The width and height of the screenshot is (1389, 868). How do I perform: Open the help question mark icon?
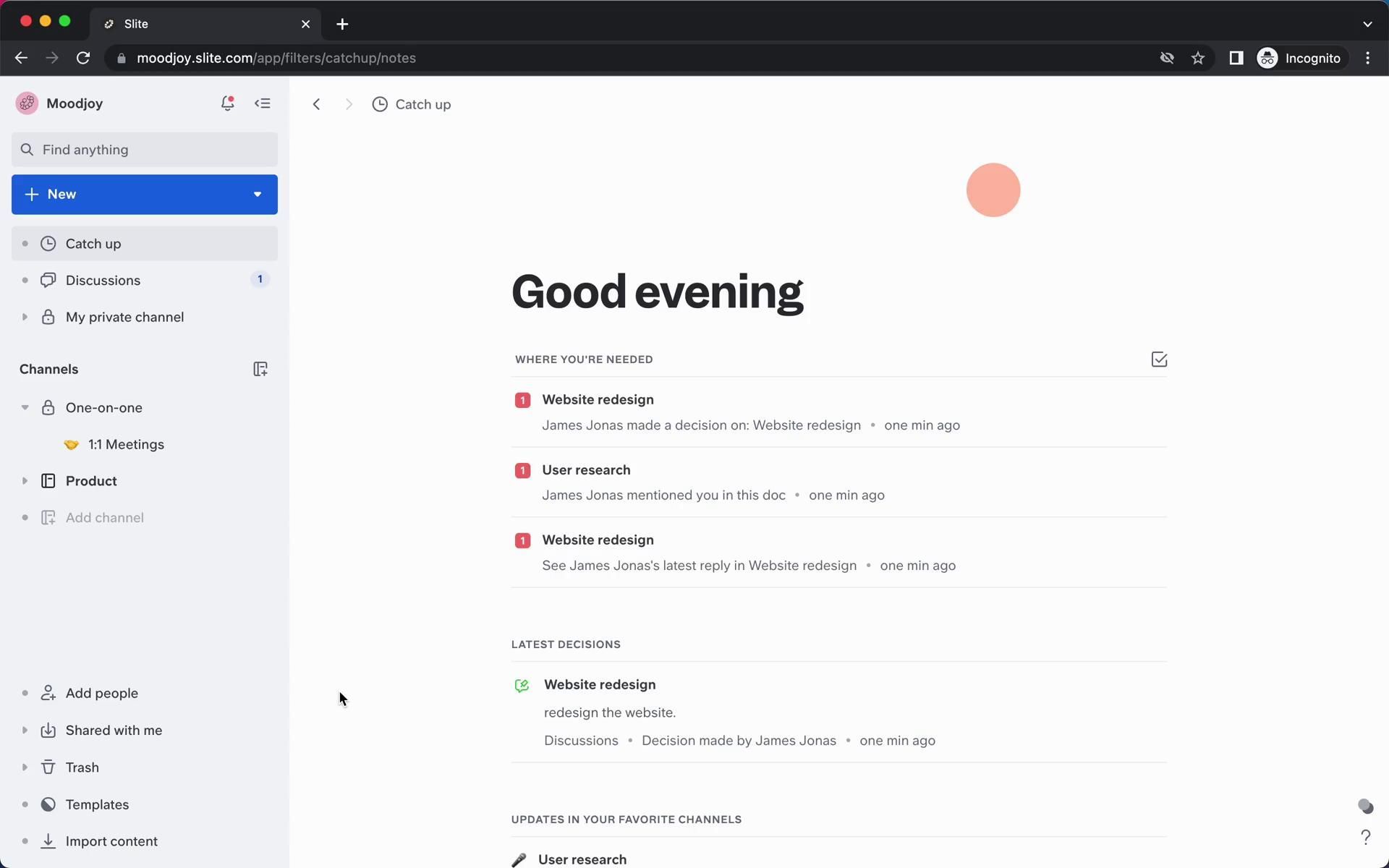click(x=1365, y=837)
